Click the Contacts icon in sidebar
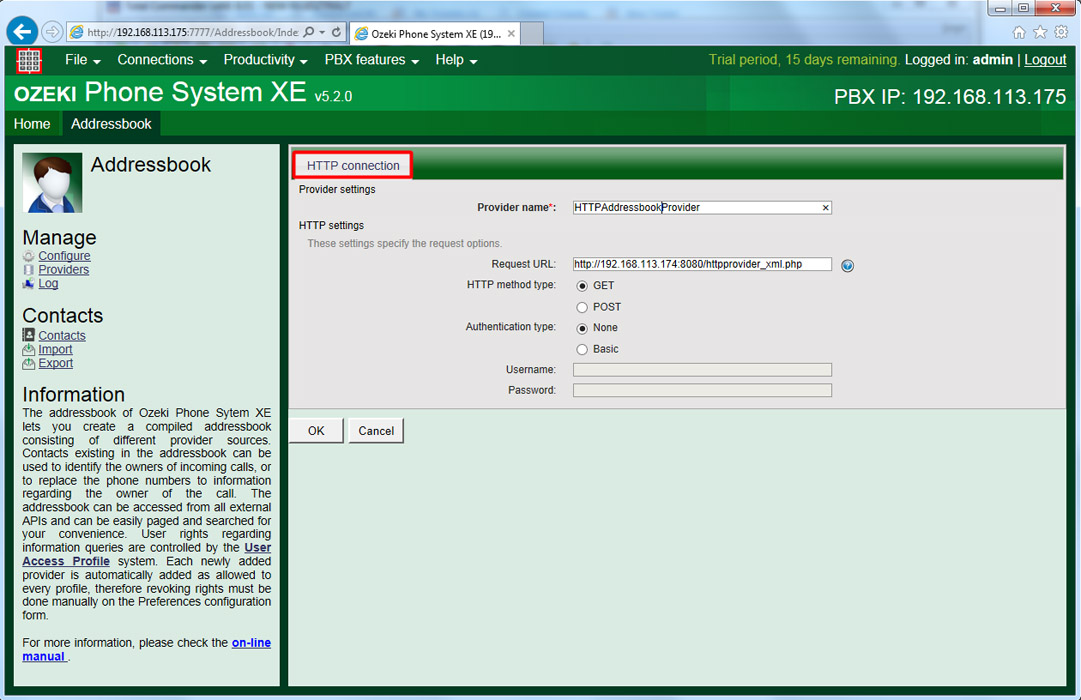 28,335
